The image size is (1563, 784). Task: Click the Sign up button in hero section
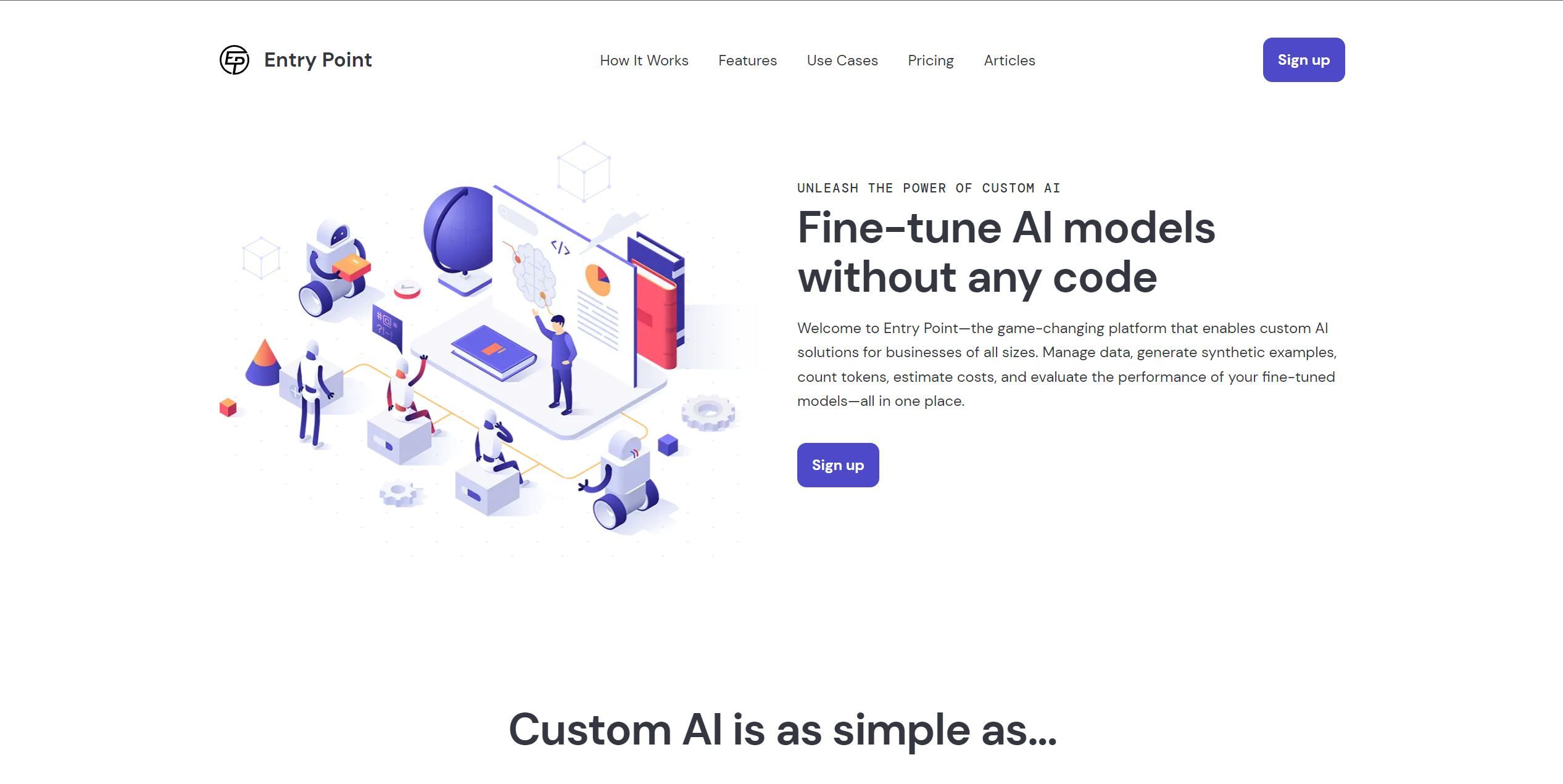(837, 464)
